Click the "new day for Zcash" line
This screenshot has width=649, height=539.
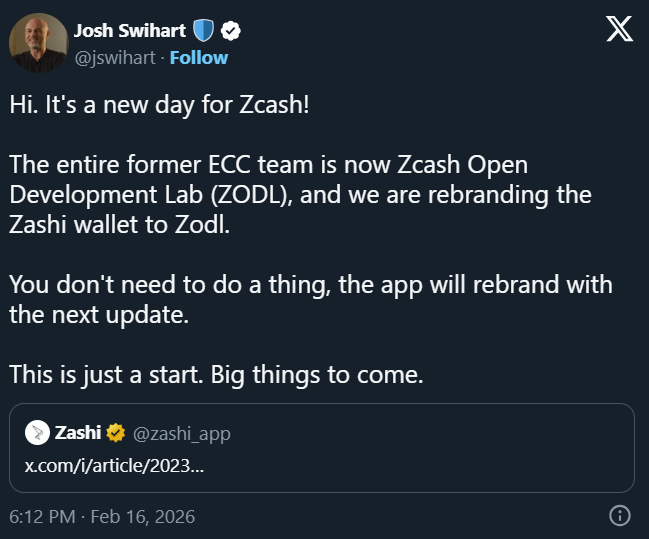click(160, 104)
